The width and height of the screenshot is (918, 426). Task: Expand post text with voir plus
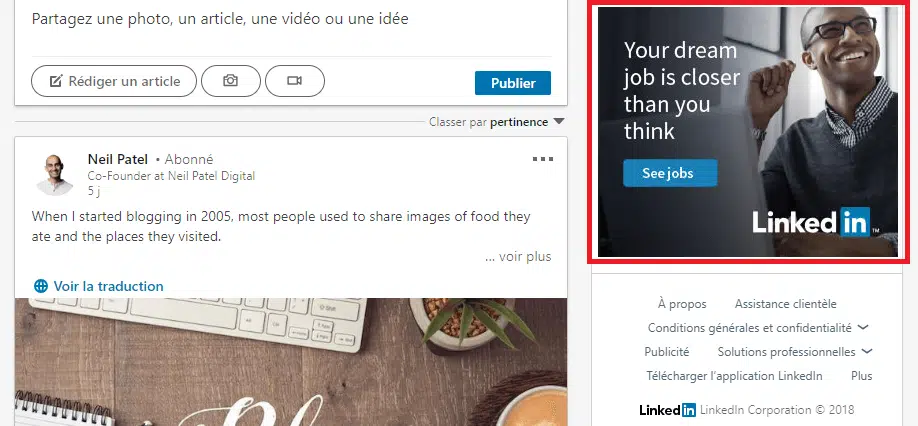(x=519, y=256)
